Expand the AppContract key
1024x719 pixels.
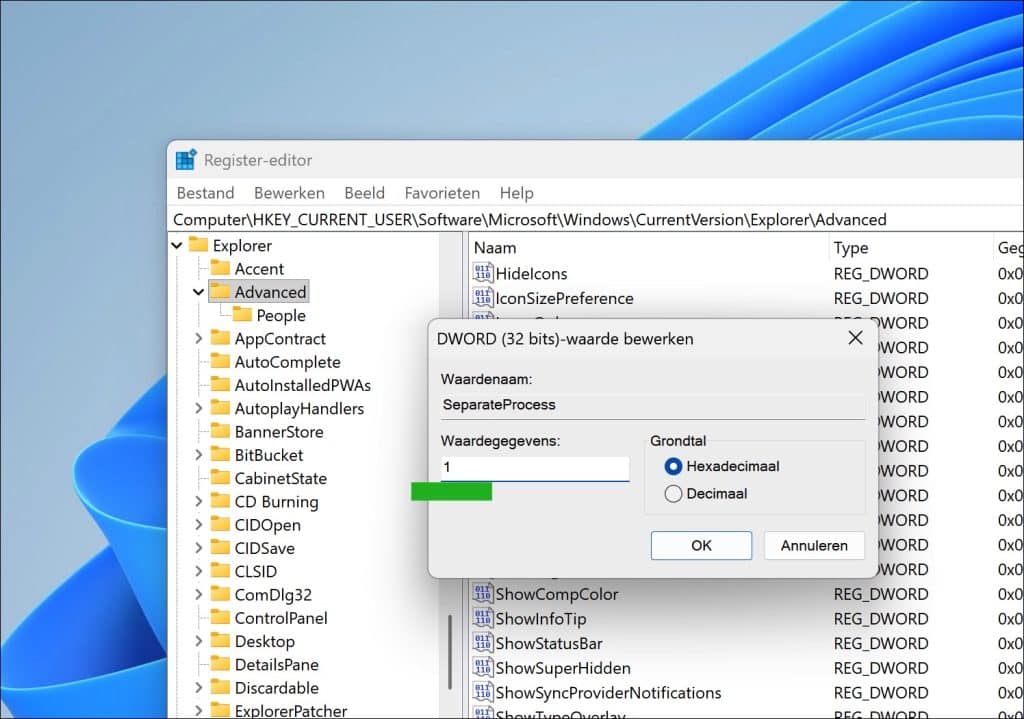click(x=199, y=338)
